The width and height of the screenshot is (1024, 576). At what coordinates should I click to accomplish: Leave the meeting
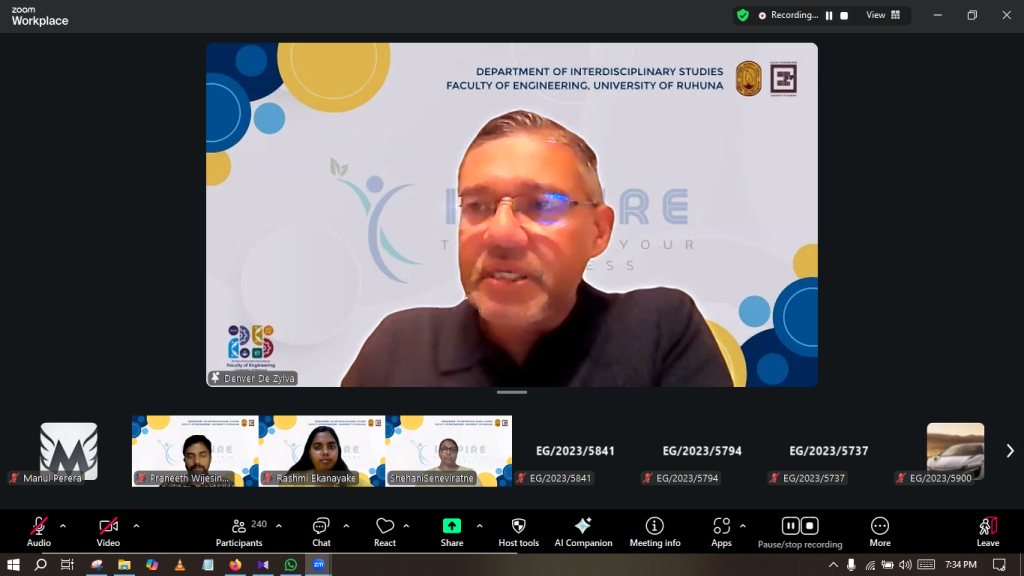coord(987,530)
